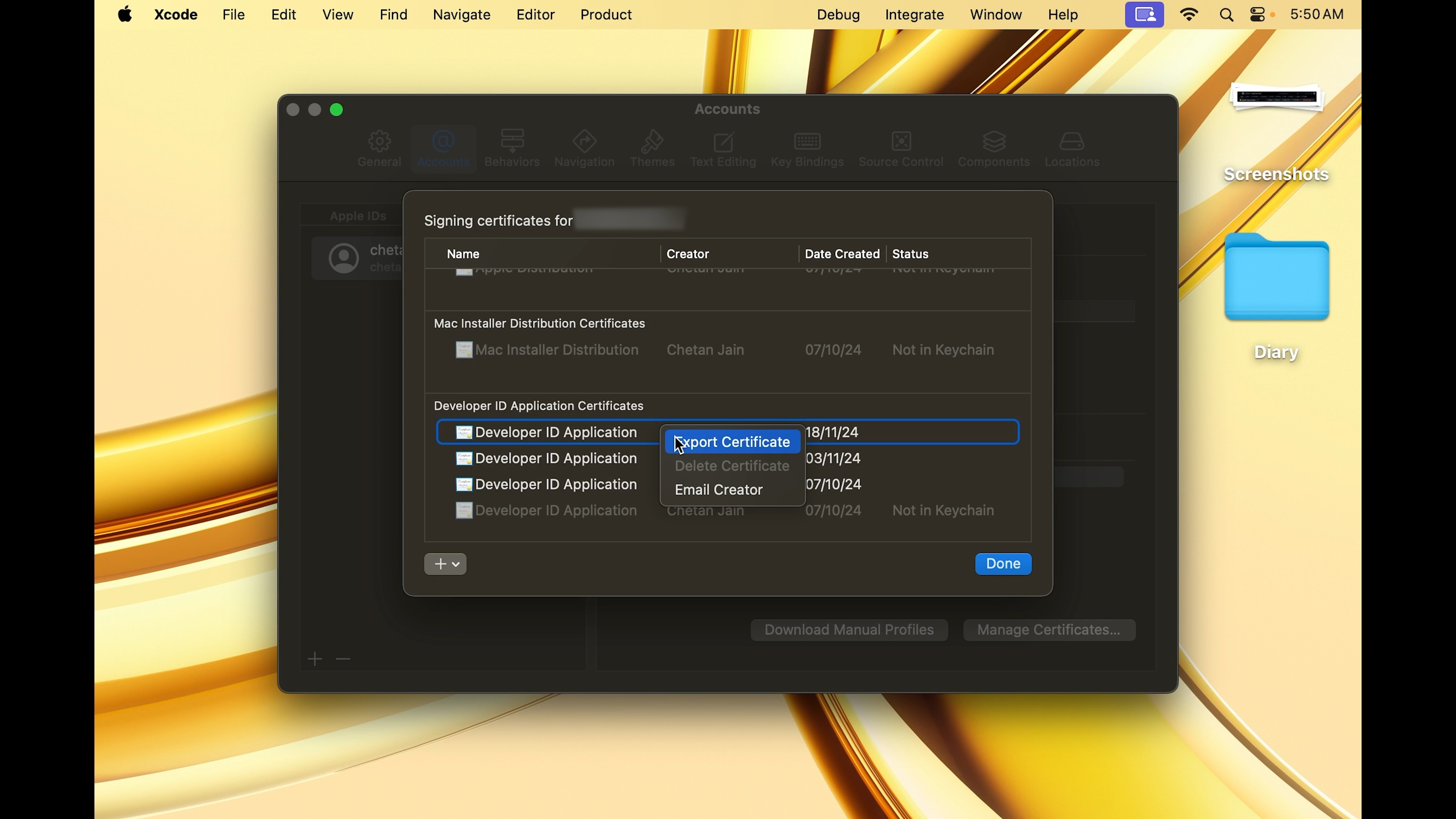The image size is (1456, 819).
Task: Expand the add certificate plus dropdown
Action: click(x=446, y=564)
